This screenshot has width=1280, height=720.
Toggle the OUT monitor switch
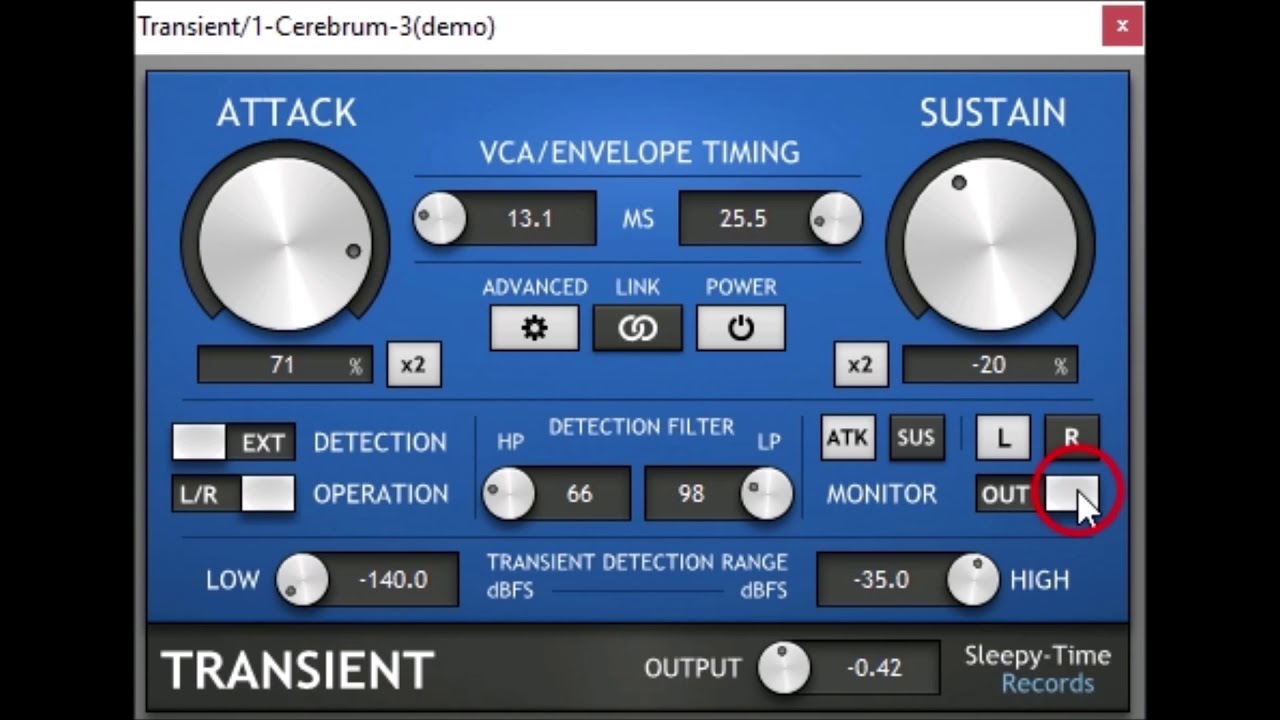pyautogui.click(x=1037, y=494)
